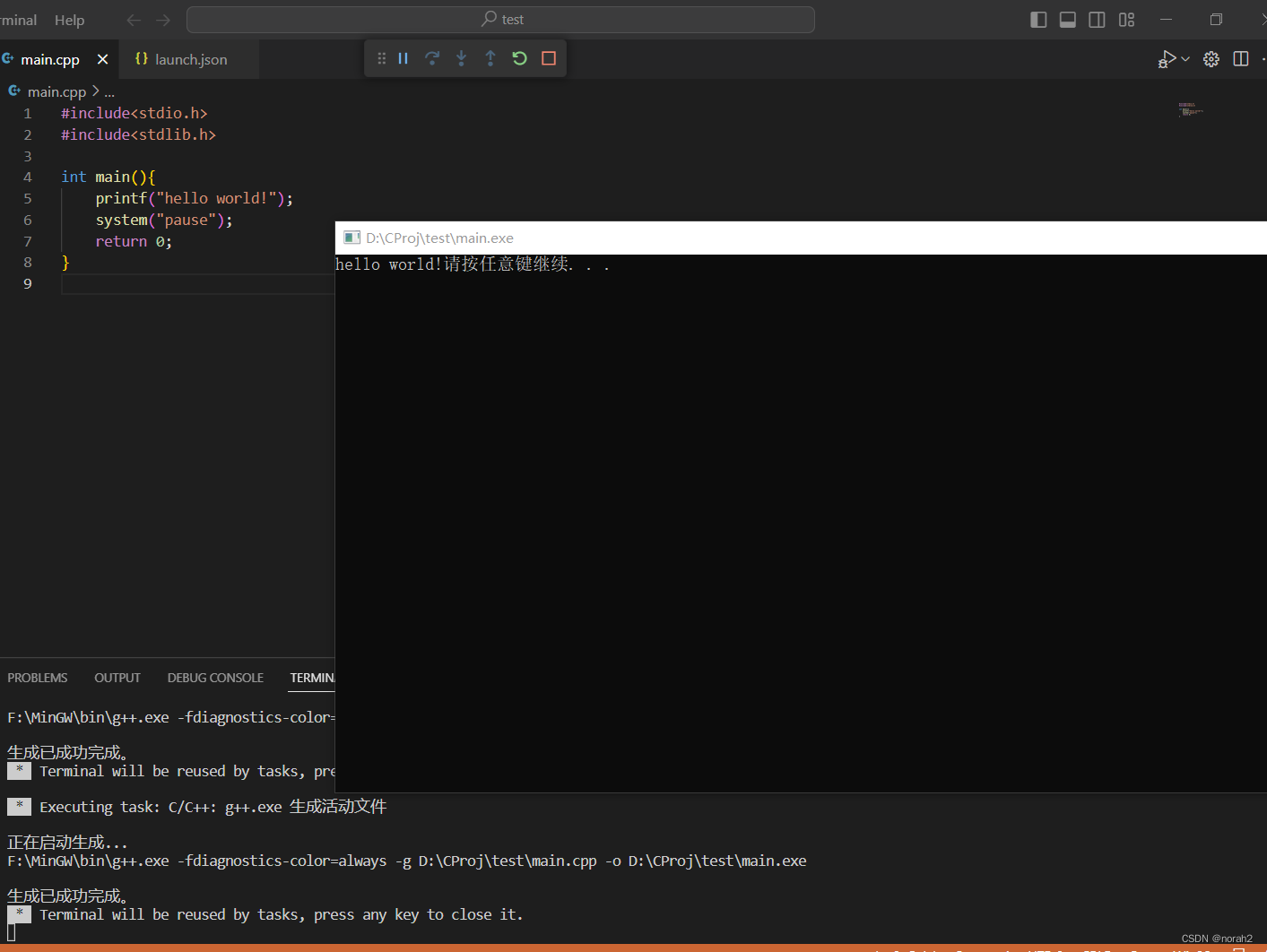Open the customize layout control
The image size is (1267, 952).
coord(1126,19)
